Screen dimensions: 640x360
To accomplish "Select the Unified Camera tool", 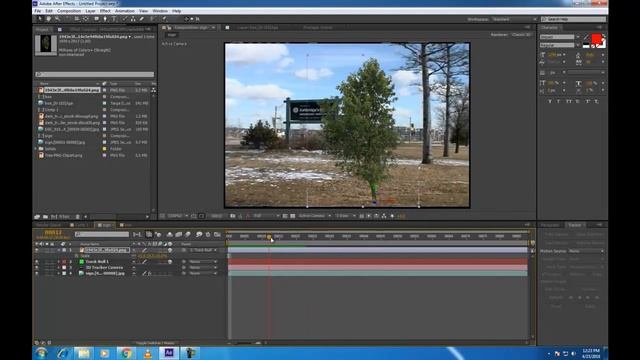I will point(76,19).
